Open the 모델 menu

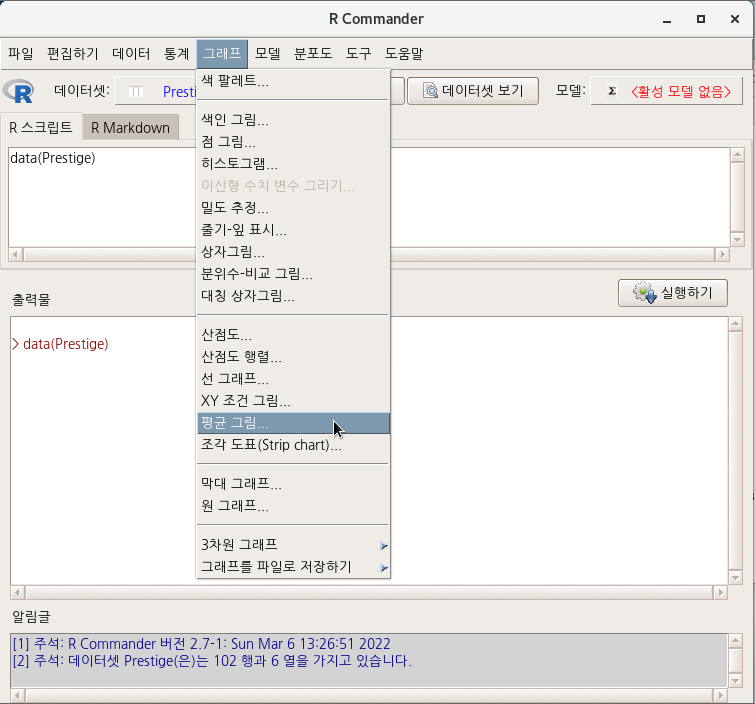pyautogui.click(x=267, y=53)
